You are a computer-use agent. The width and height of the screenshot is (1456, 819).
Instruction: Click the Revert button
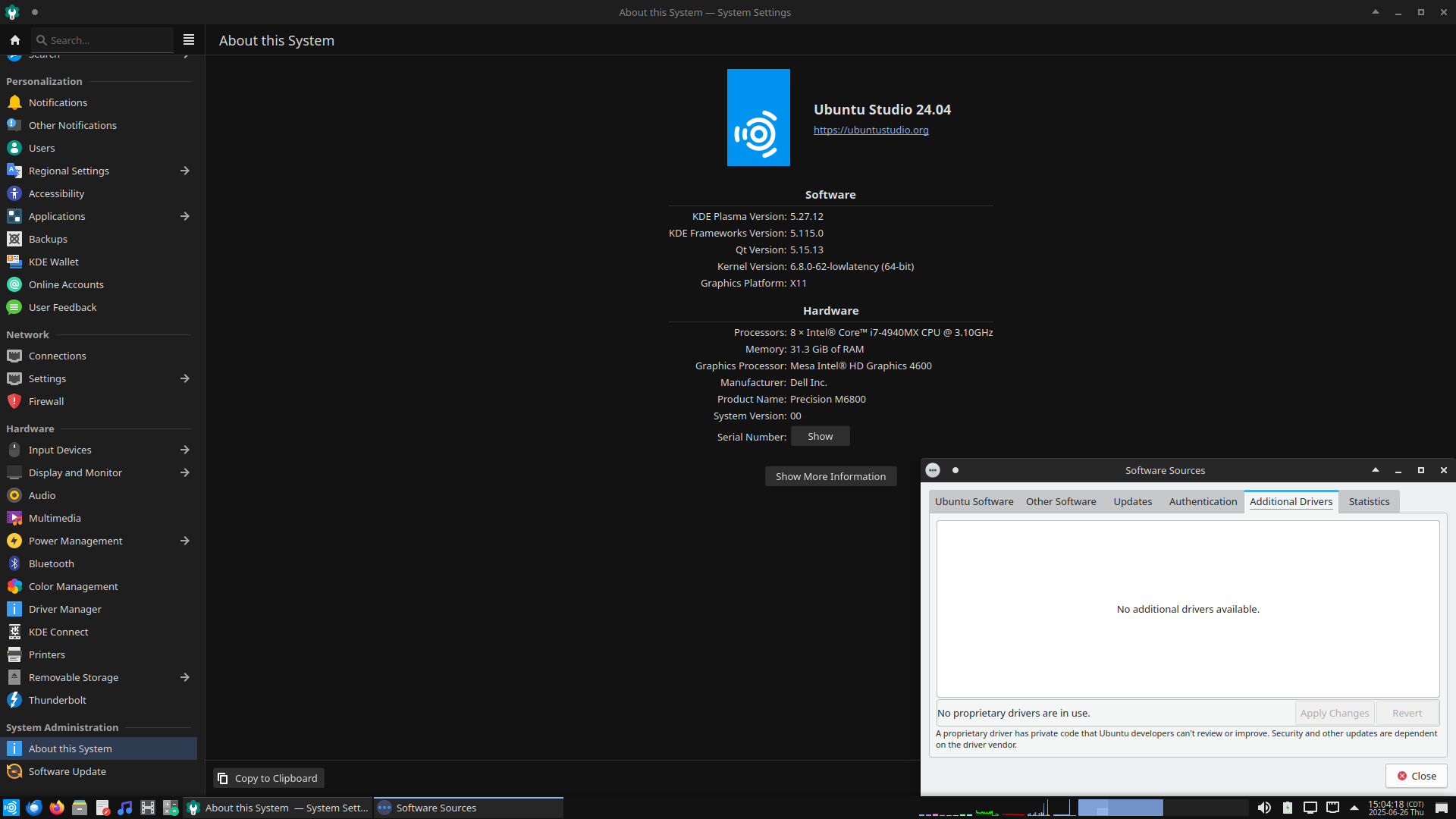point(1407,713)
